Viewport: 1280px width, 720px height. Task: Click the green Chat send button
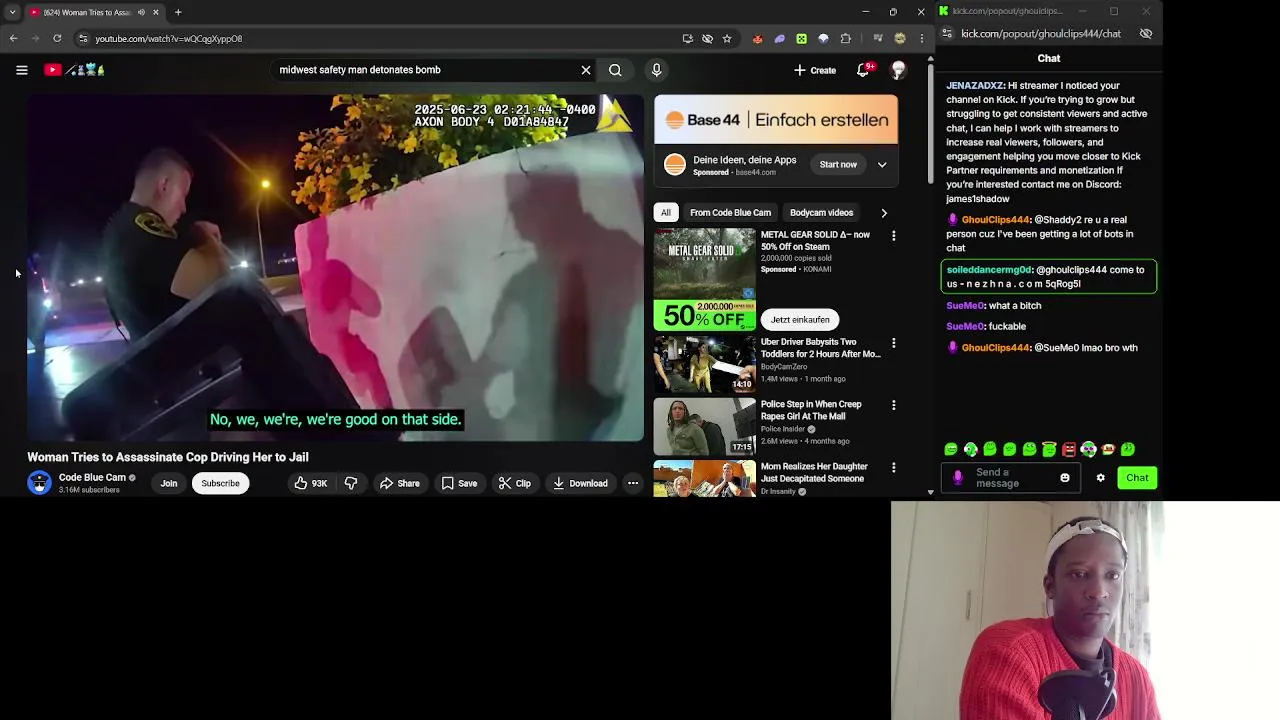[1137, 478]
